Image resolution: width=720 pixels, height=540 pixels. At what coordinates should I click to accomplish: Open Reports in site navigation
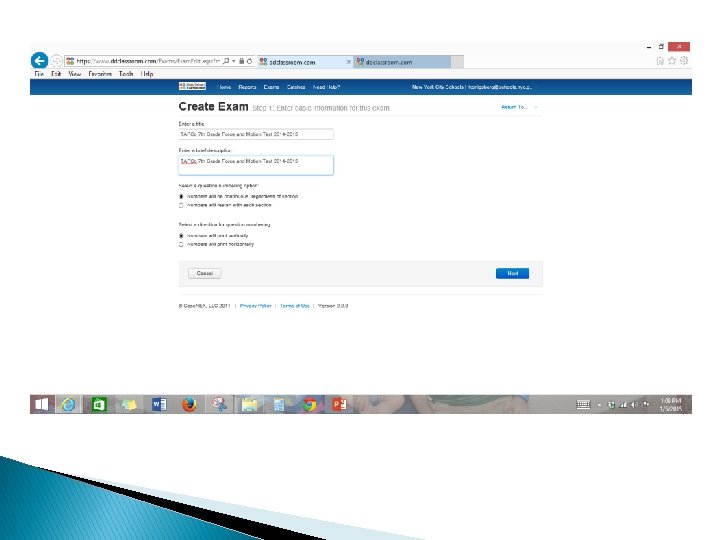[x=247, y=87]
